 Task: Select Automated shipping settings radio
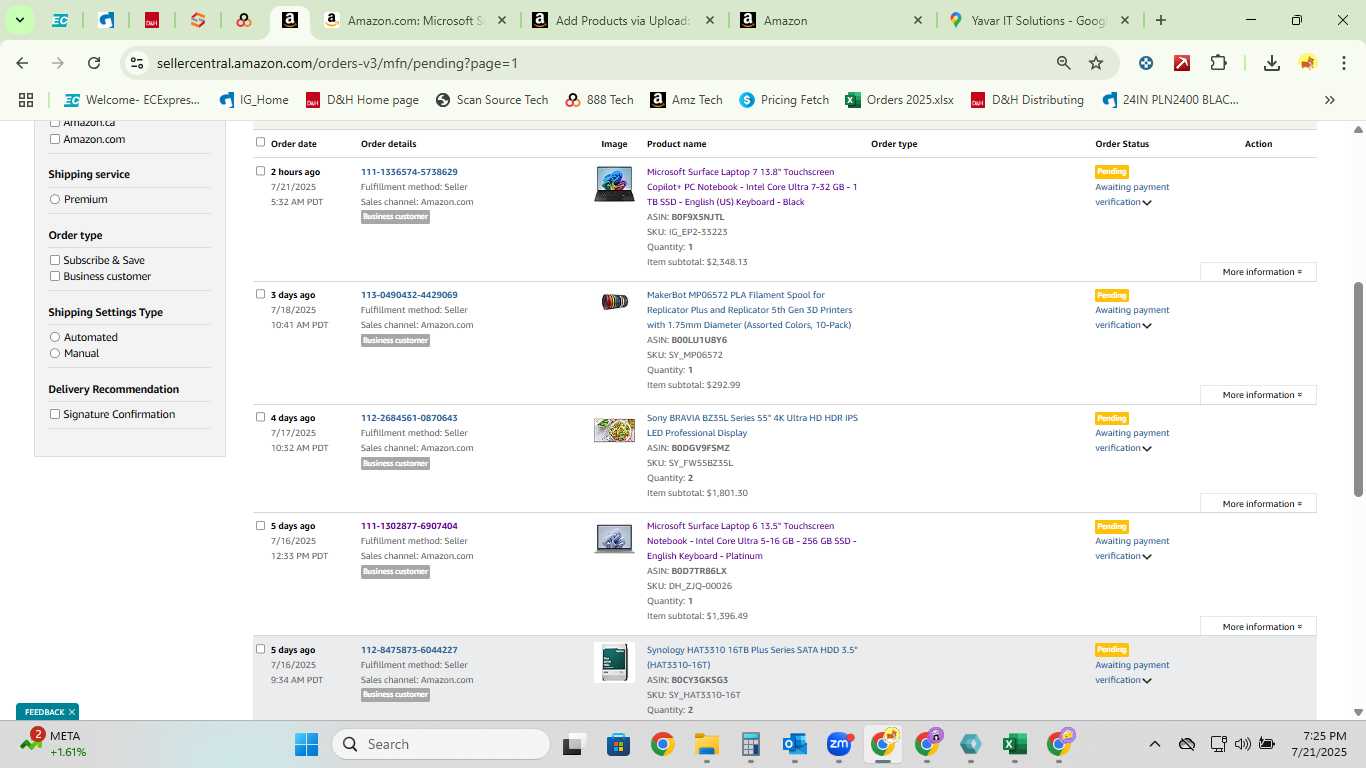pyautogui.click(x=55, y=337)
